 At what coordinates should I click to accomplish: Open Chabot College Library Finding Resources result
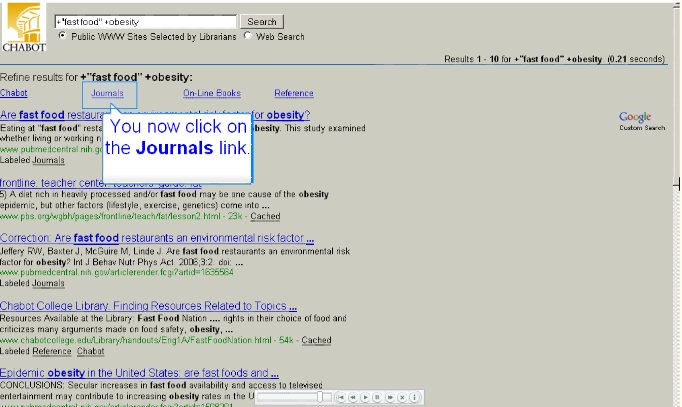148,306
